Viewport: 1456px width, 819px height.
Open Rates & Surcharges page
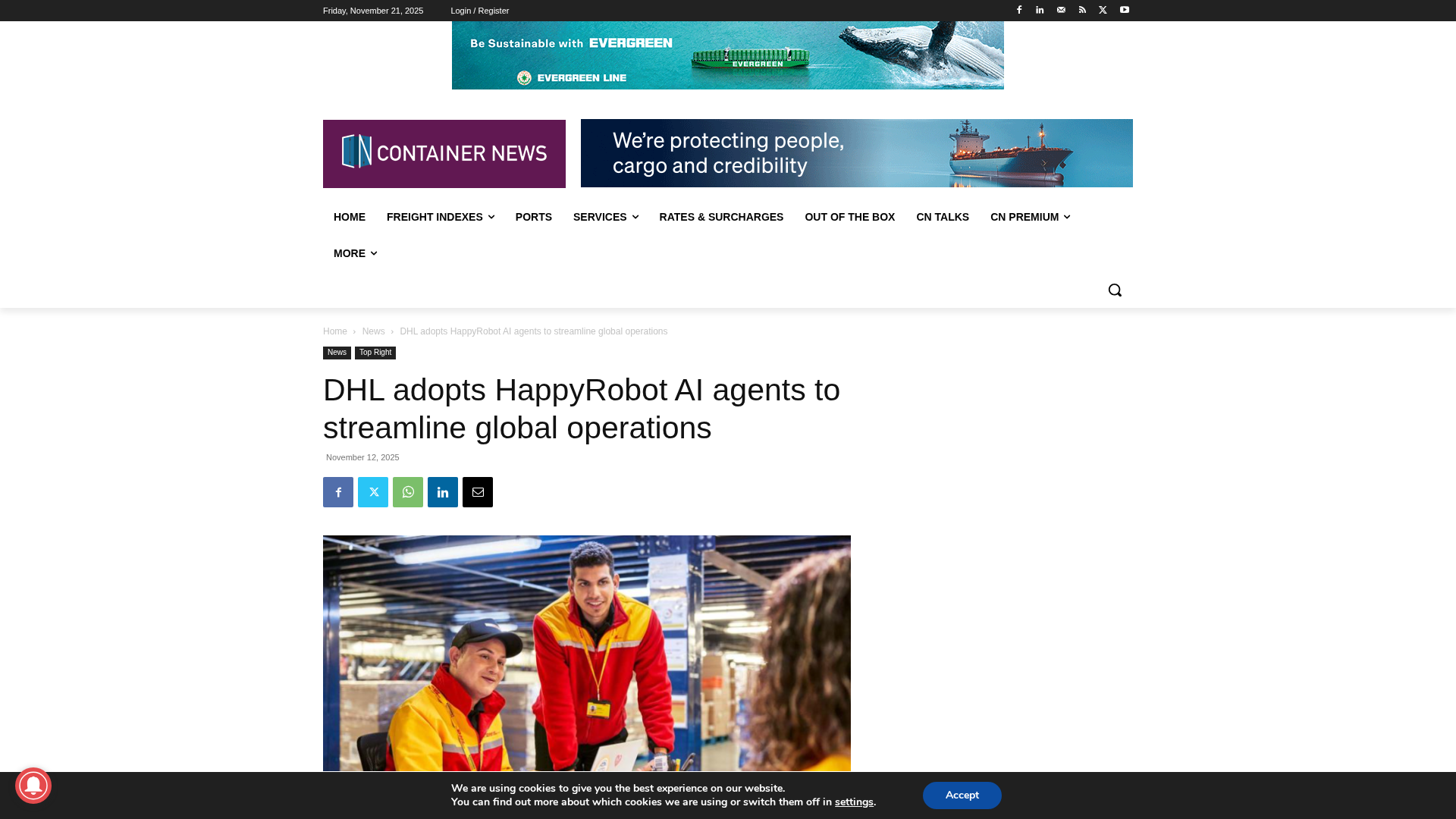point(721,217)
